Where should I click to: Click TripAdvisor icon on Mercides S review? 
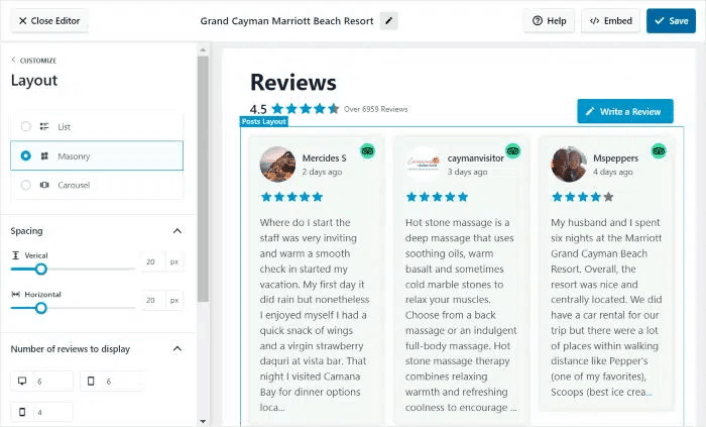(367, 151)
